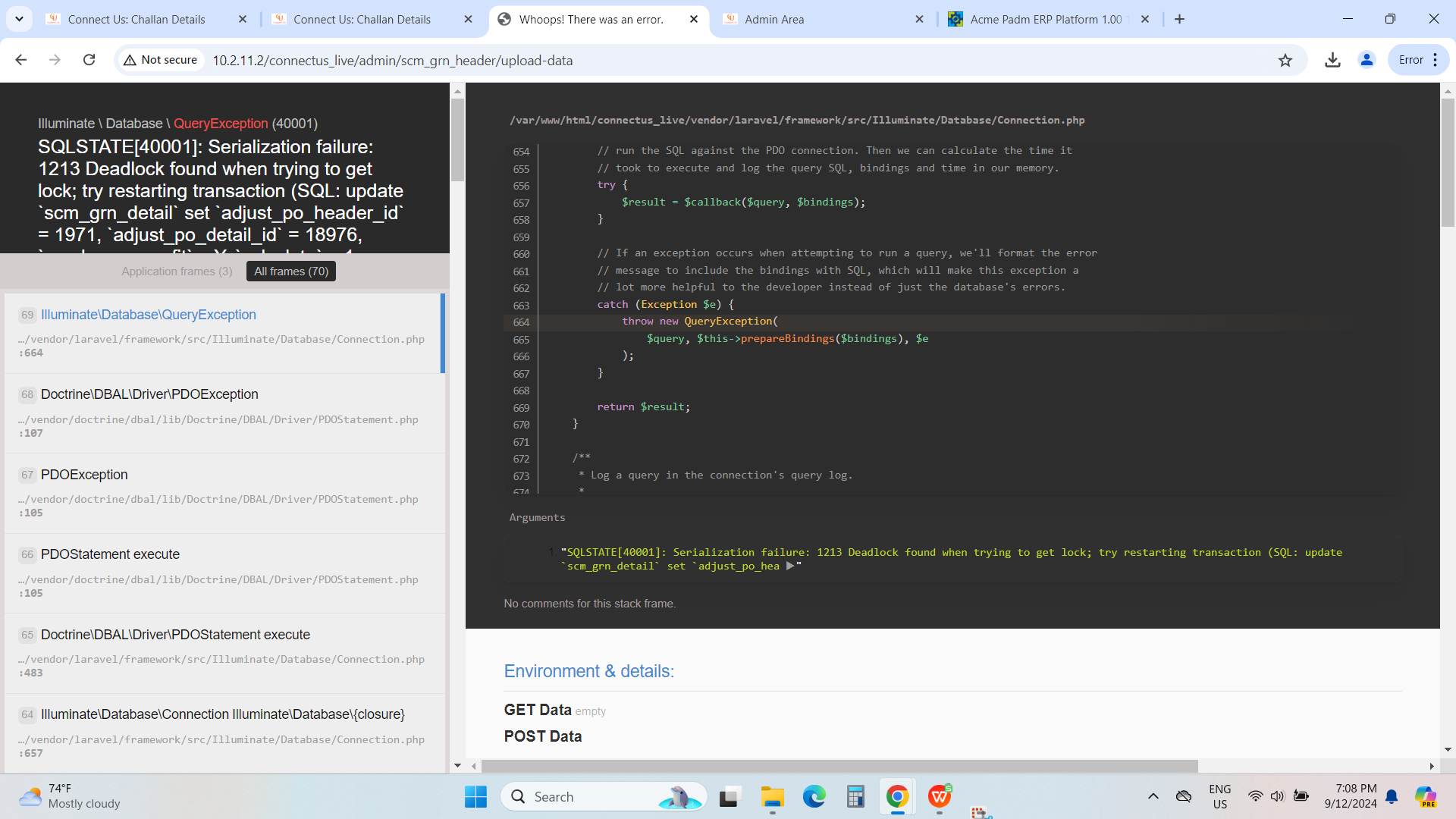
Task: Open the browser downloads icon
Action: [x=1332, y=60]
